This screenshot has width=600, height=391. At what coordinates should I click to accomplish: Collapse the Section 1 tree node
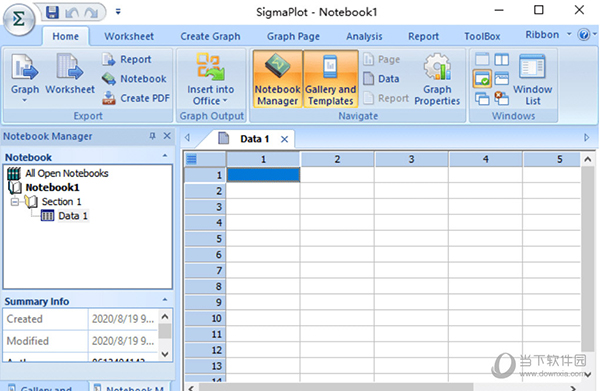click(15, 202)
